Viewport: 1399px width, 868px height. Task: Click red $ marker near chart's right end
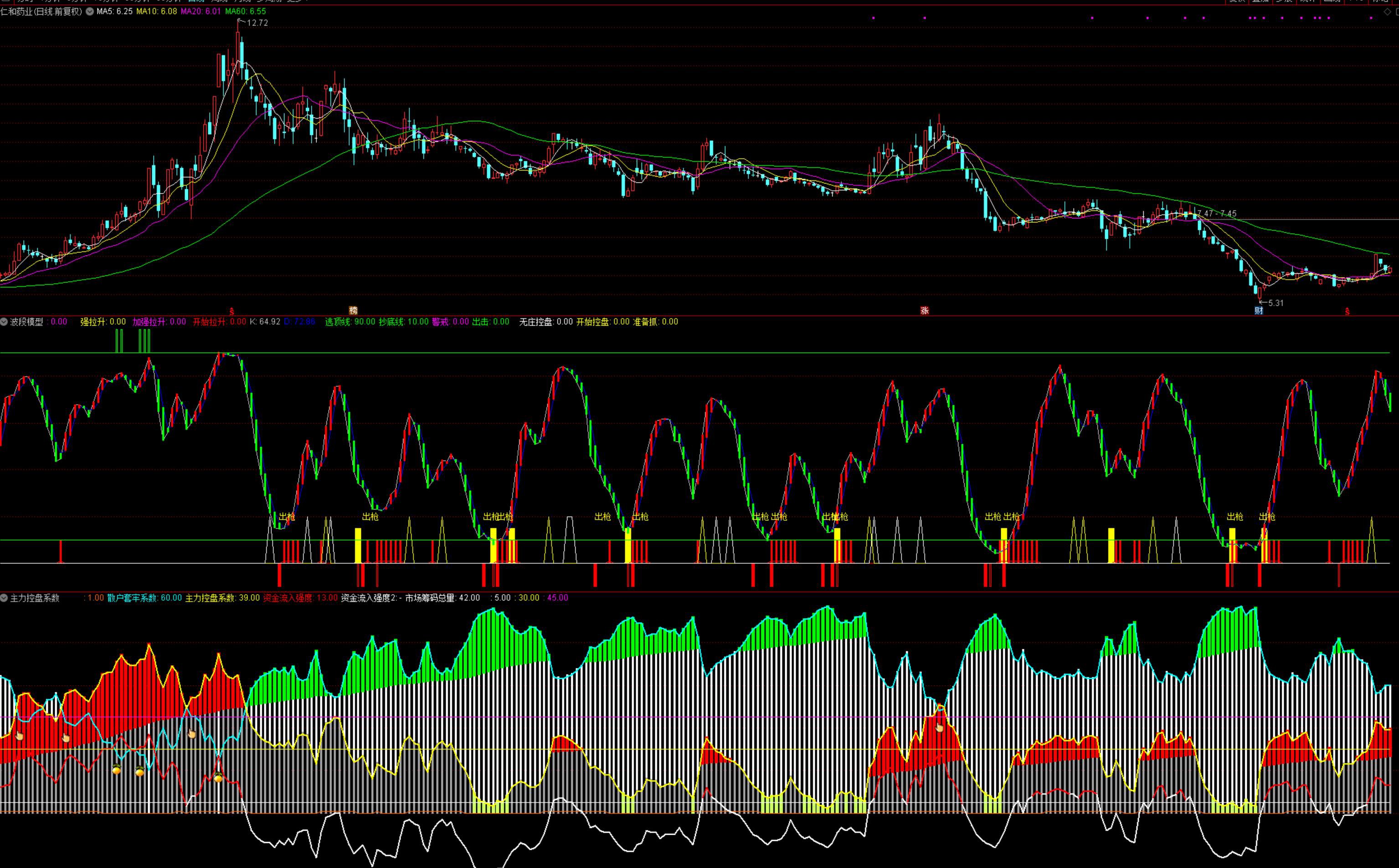(x=1348, y=311)
